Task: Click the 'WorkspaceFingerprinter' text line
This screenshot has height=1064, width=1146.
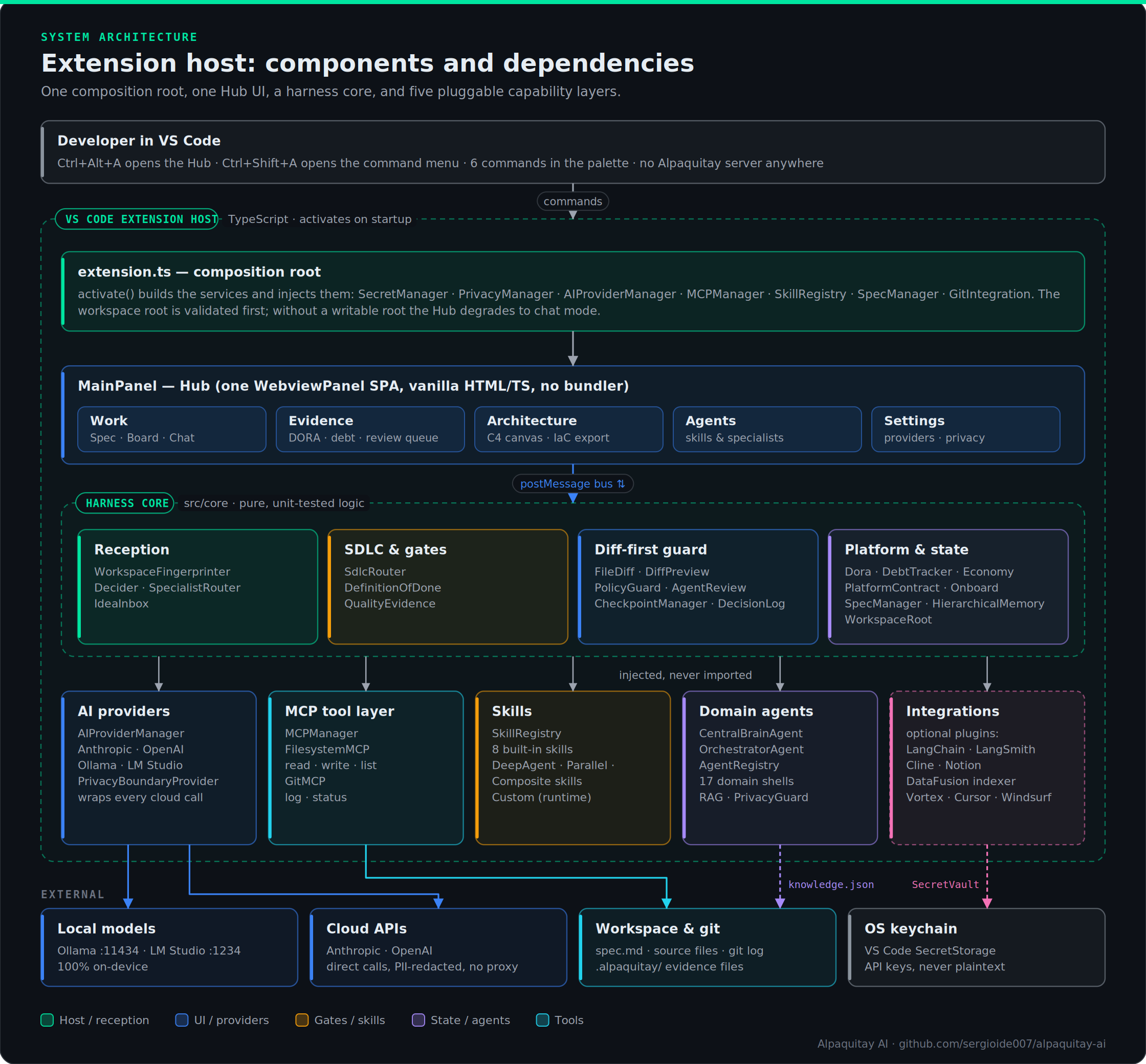Action: click(162, 571)
